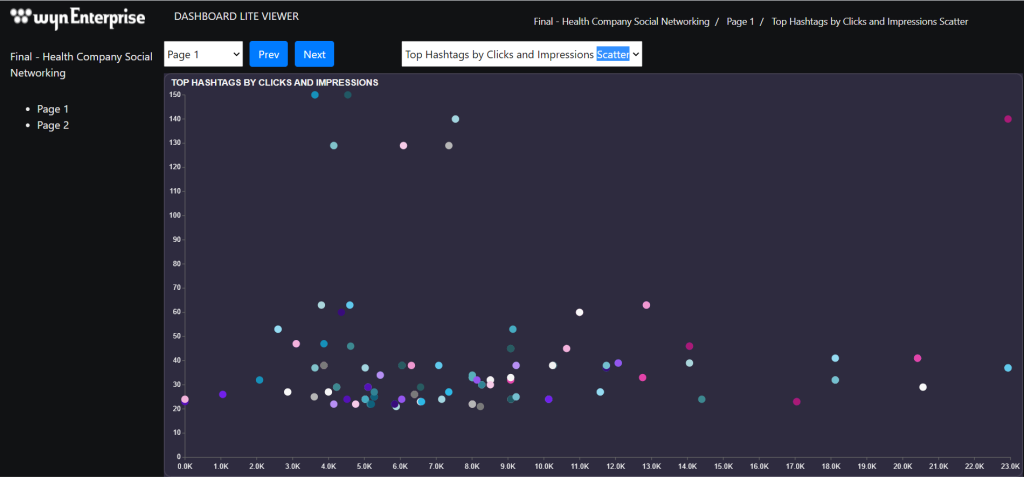Open the Top Hashtags Scatter chart dropdown

[x=521, y=55]
